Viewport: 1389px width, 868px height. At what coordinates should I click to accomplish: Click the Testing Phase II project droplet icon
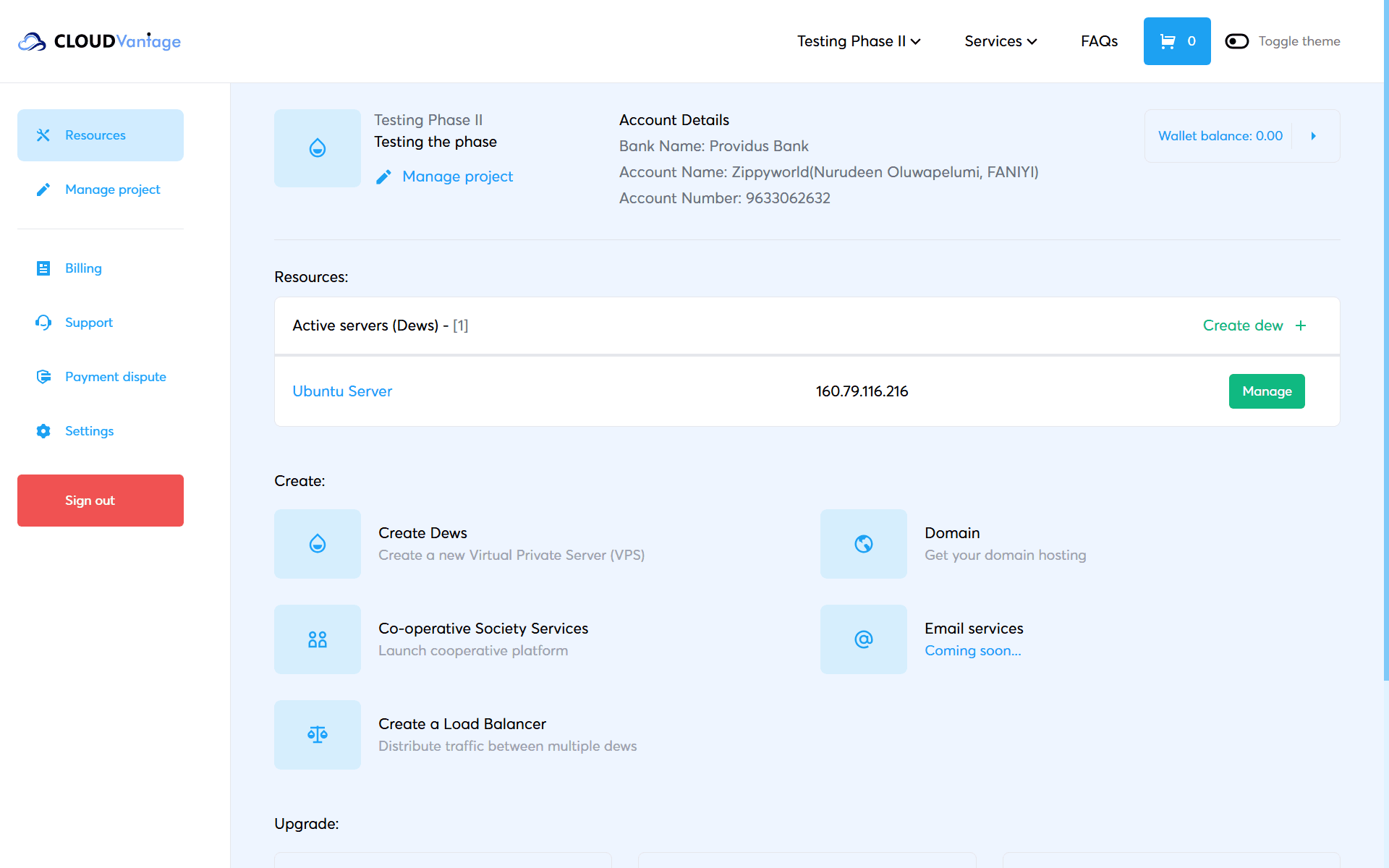[317, 148]
